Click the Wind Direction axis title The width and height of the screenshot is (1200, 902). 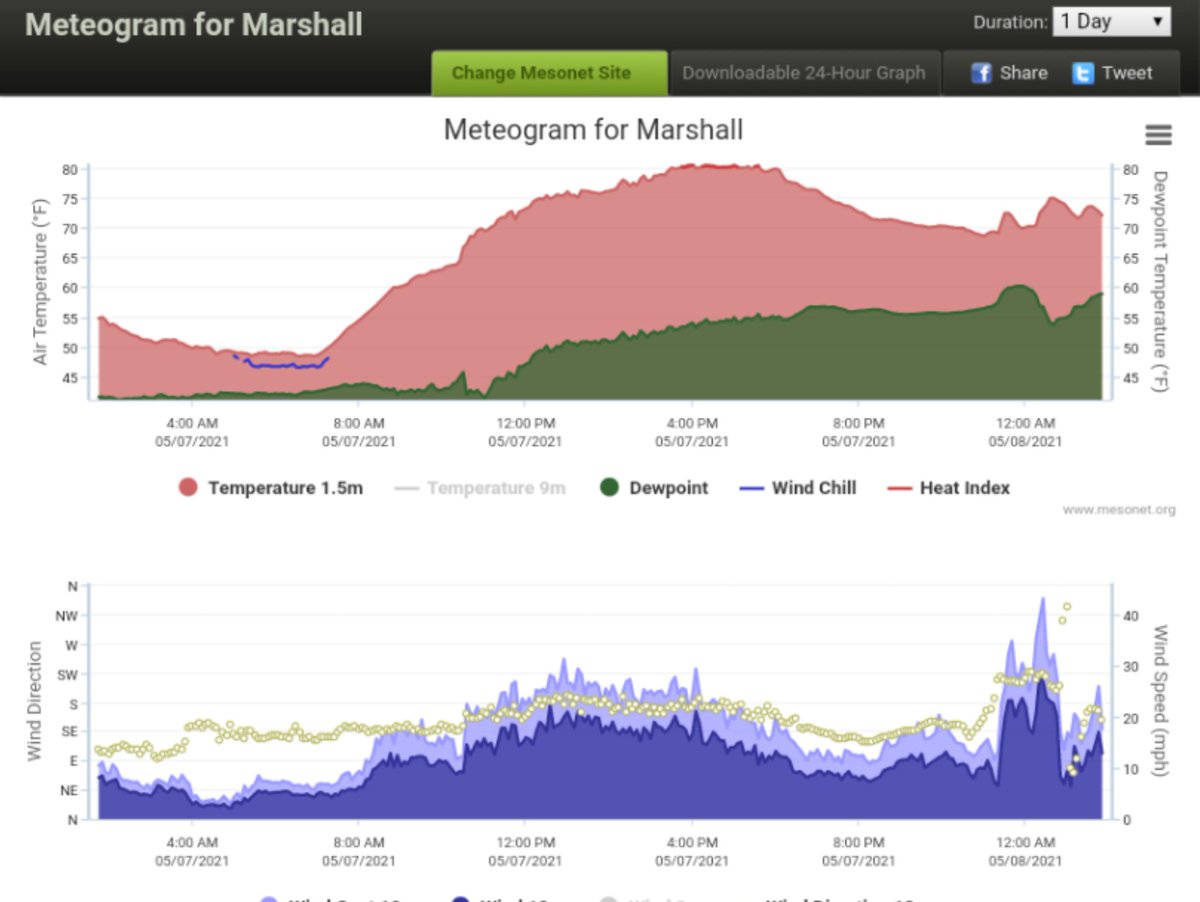[35, 702]
